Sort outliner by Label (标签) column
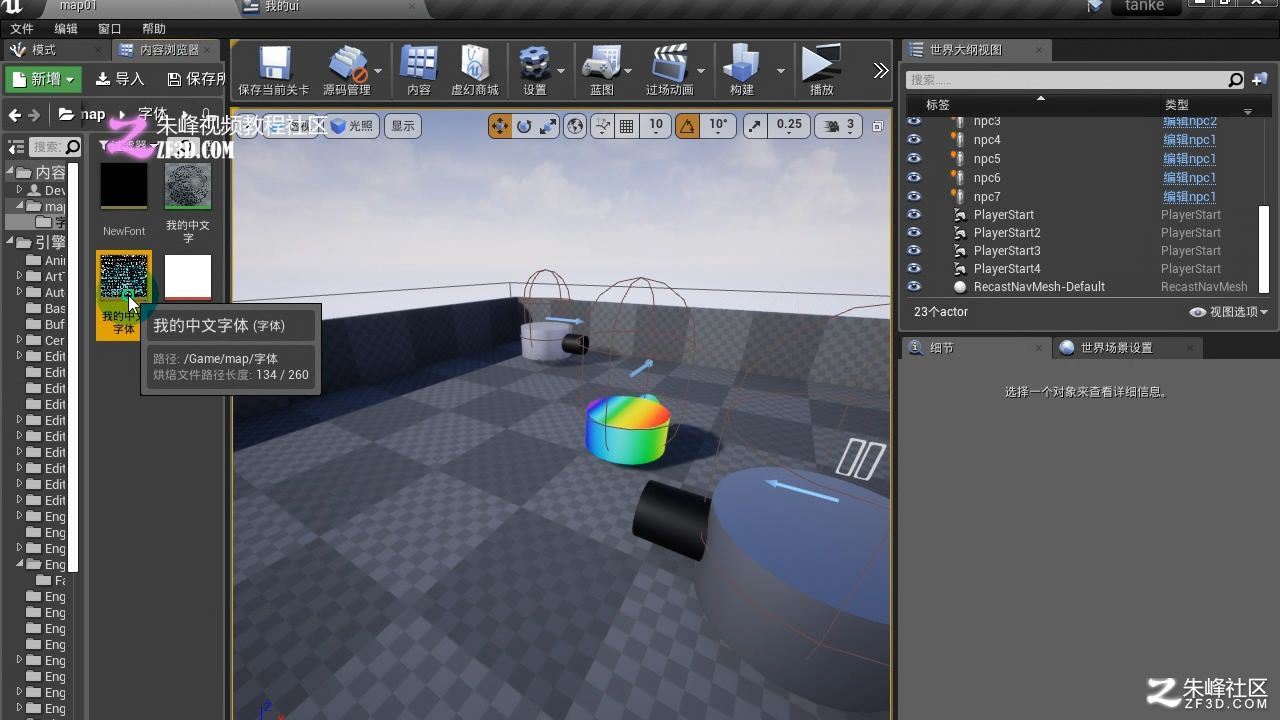The height and width of the screenshot is (720, 1280). pyautogui.click(x=938, y=105)
